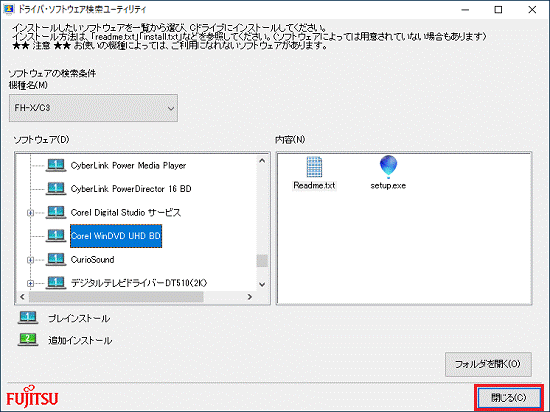Screen dimensions: 550x412
Task: Click the Readme.txt file name
Action: (314, 185)
